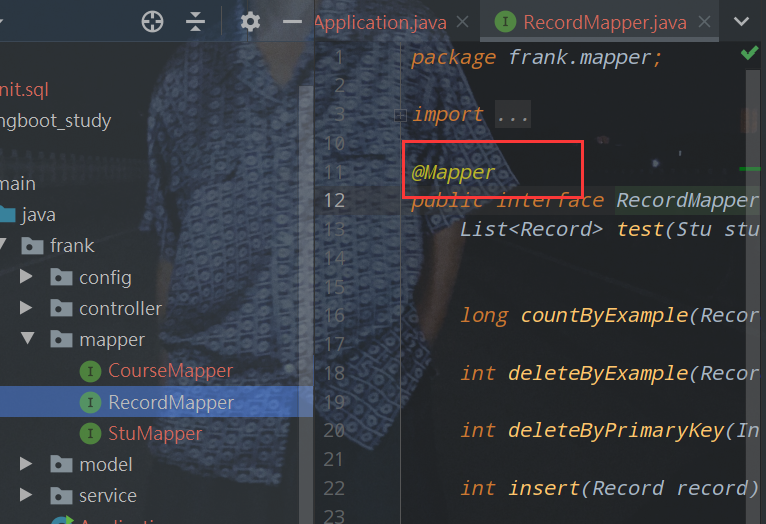766x524 pixels.
Task: Click the insert method name
Action: [544, 488]
